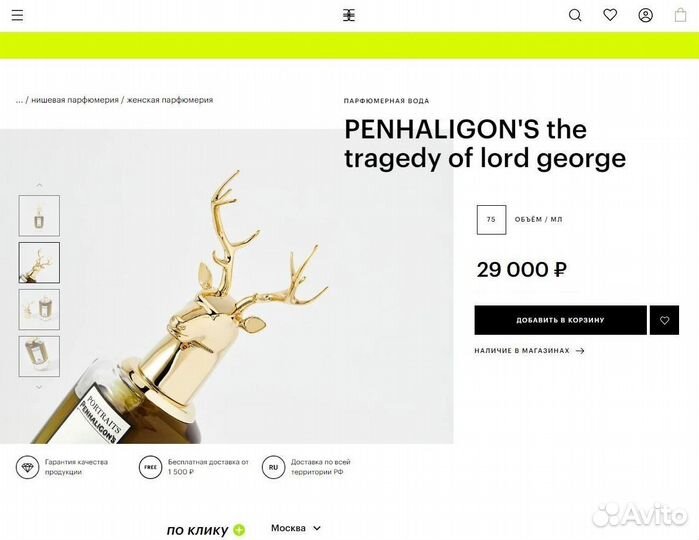Image resolution: width=699 pixels, height=540 pixels.
Task: Go to женская парфюмерия breadcrumb
Action: 170,100
